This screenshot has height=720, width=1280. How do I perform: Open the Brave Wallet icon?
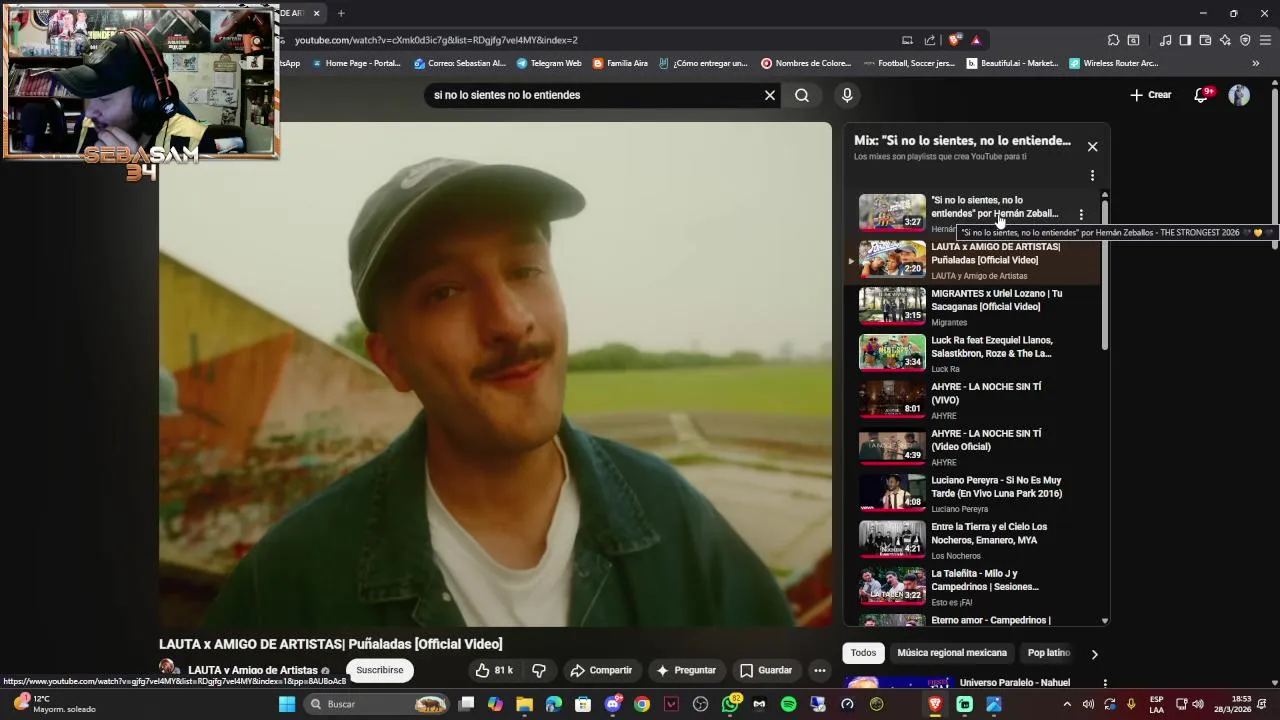point(1205,40)
